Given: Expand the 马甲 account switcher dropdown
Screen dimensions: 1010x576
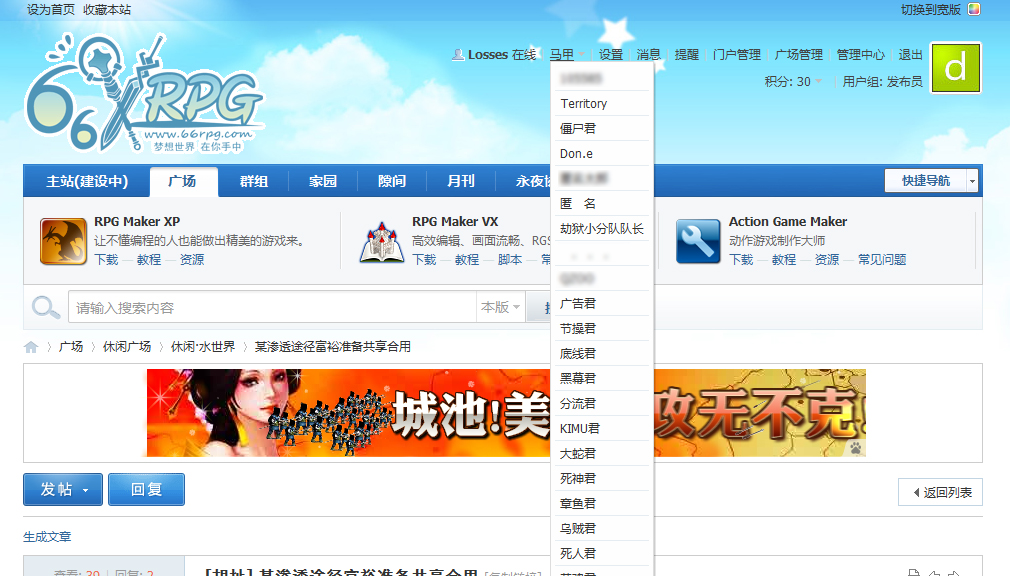Looking at the screenshot, I should tap(567, 55).
